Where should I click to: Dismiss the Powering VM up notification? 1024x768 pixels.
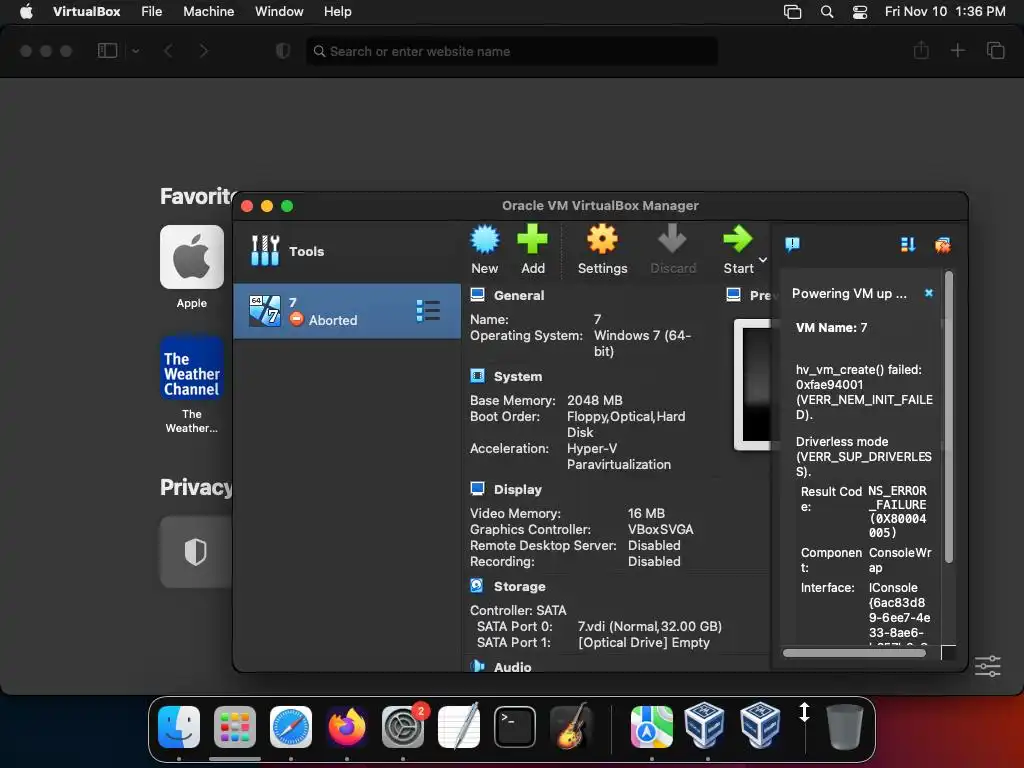point(929,293)
